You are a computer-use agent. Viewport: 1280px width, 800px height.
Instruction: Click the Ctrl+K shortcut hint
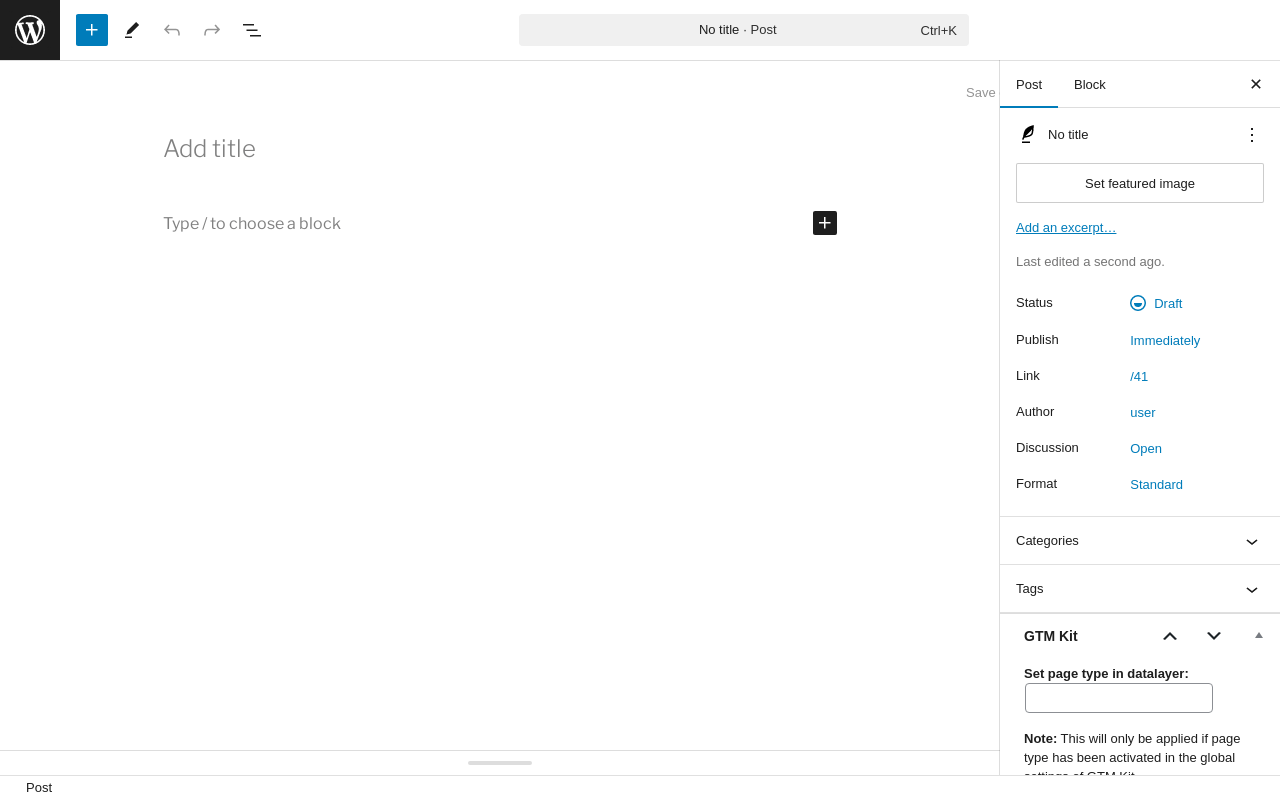click(939, 31)
